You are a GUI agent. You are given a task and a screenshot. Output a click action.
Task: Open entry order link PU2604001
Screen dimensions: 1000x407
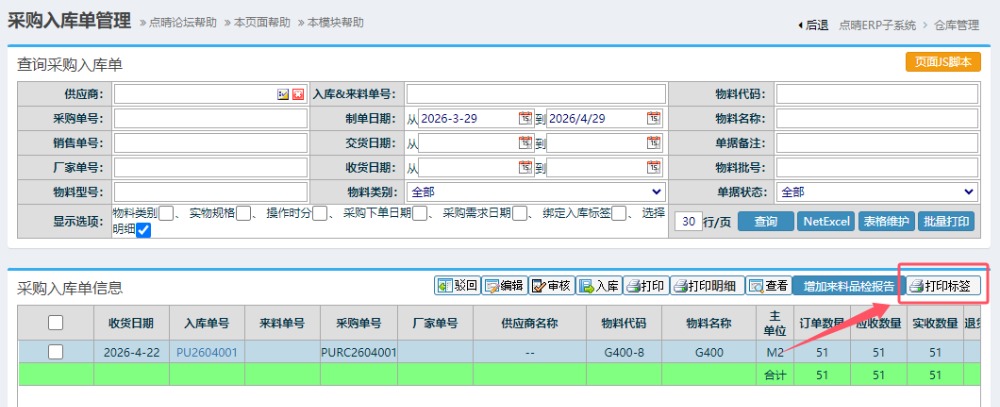click(207, 352)
